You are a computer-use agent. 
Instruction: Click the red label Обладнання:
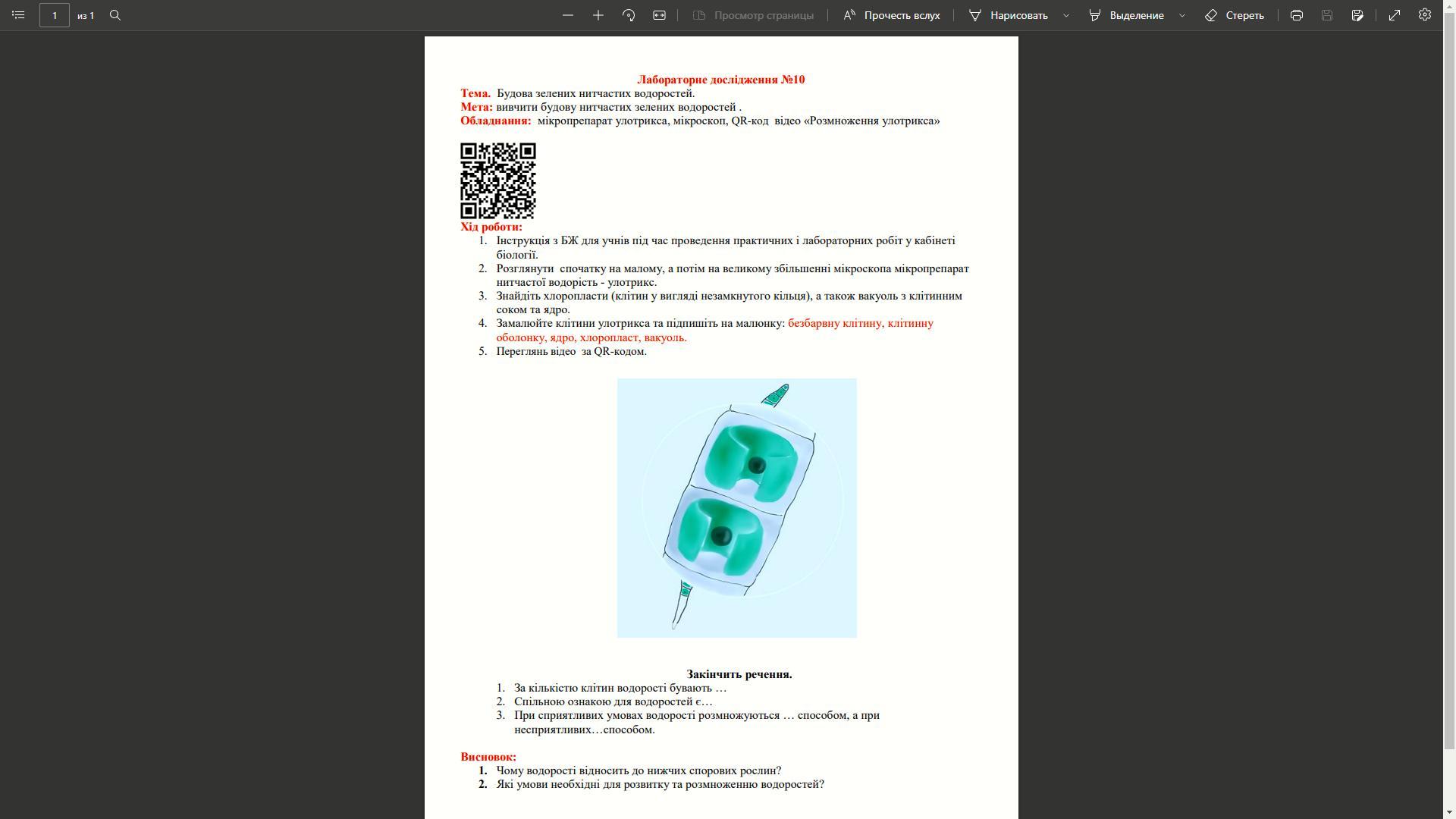tap(495, 121)
